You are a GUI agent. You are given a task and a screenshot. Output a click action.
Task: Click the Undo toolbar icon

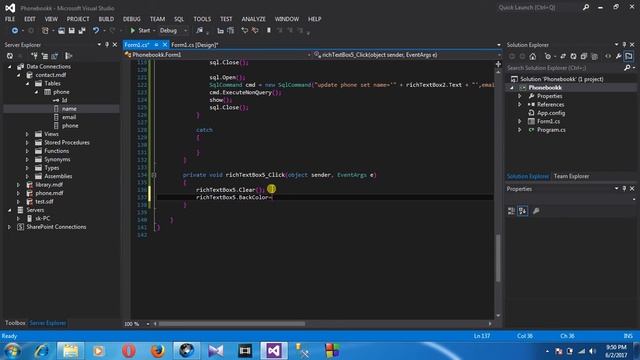click(96, 31)
